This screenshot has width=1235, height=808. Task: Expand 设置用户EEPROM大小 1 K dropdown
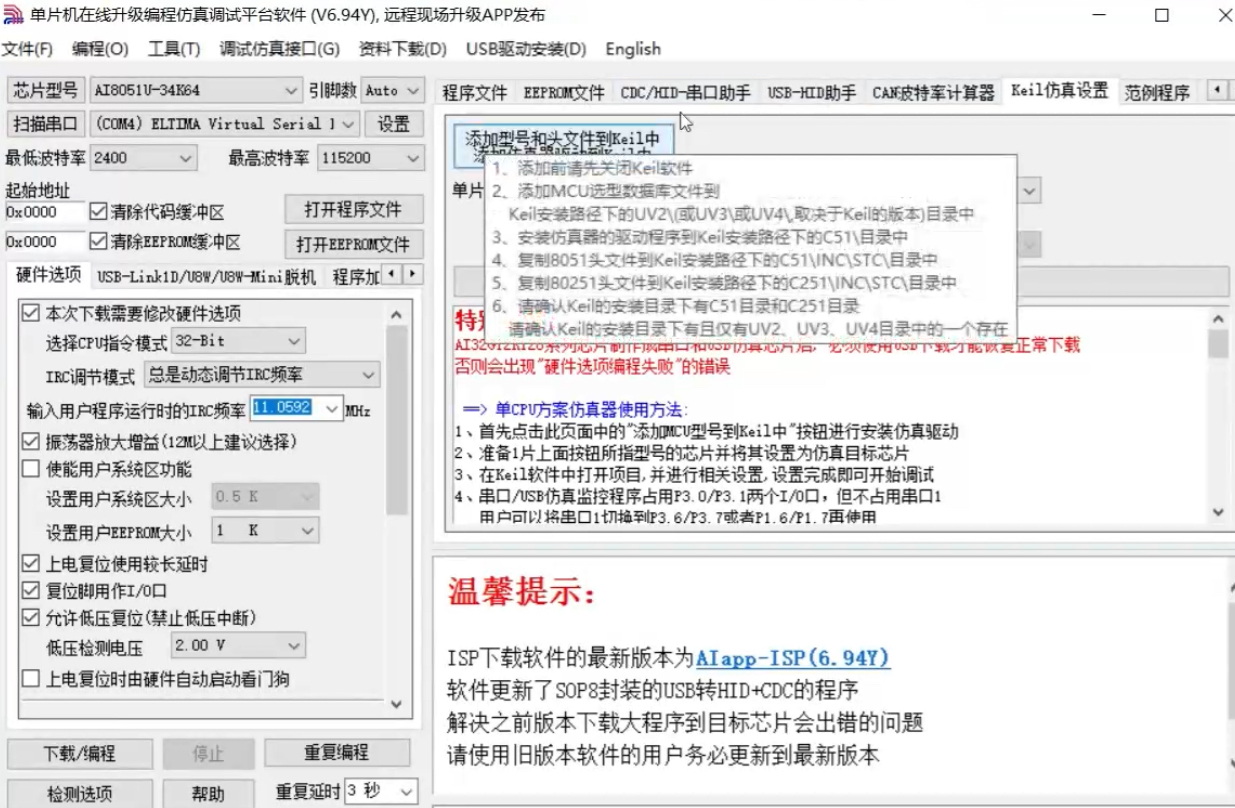[308, 531]
